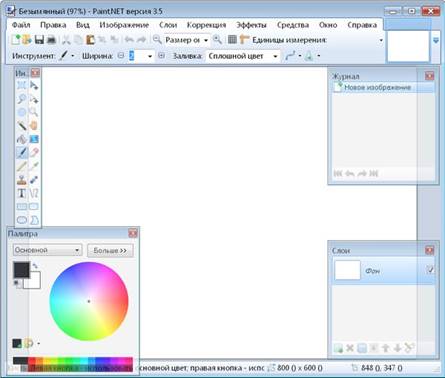The height and width of the screenshot is (378, 445).
Task: Select the Paint Bucket tool
Action: (x=22, y=139)
